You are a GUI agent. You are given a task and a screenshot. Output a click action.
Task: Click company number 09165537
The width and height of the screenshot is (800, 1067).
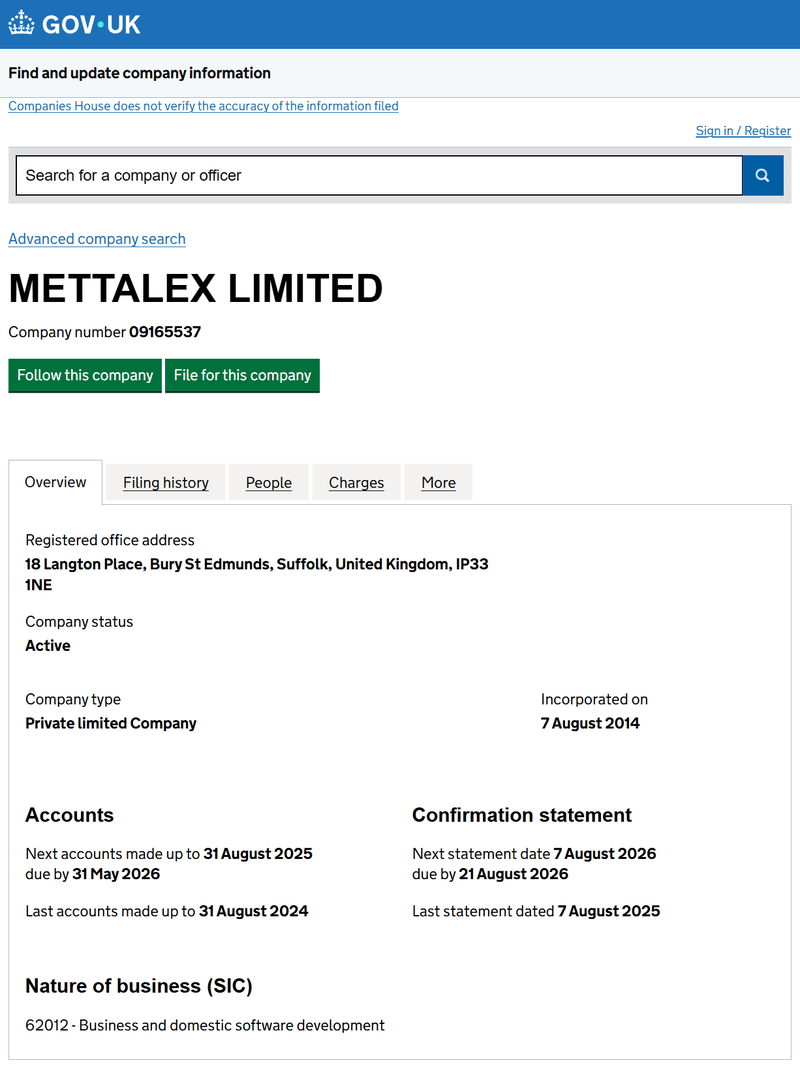click(x=165, y=332)
